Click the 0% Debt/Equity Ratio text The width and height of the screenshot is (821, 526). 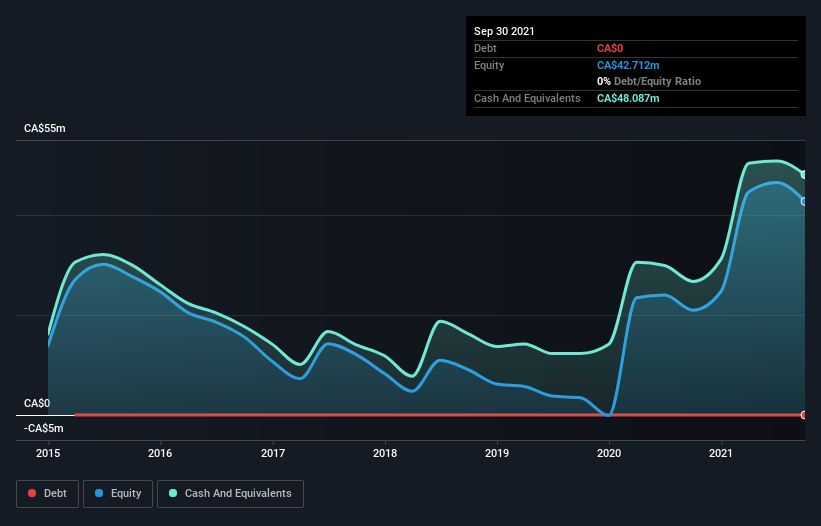(649, 82)
